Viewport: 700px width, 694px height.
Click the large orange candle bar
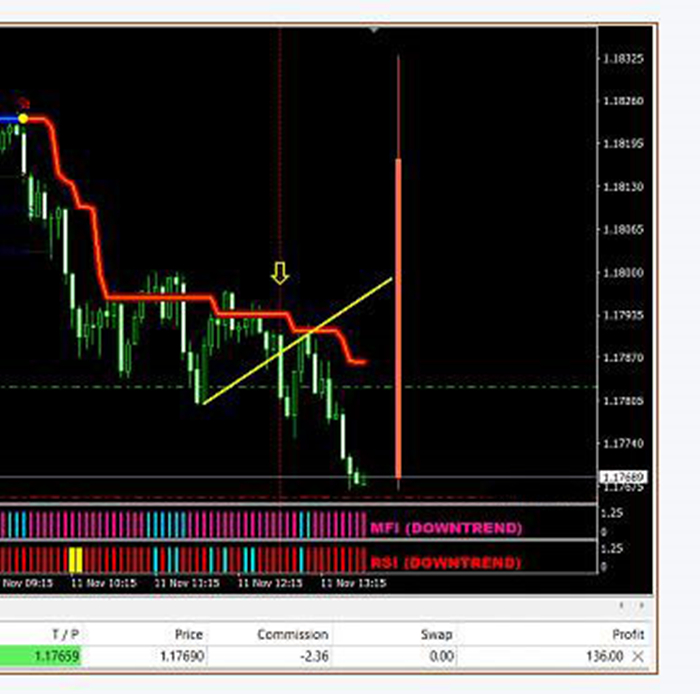point(398,317)
